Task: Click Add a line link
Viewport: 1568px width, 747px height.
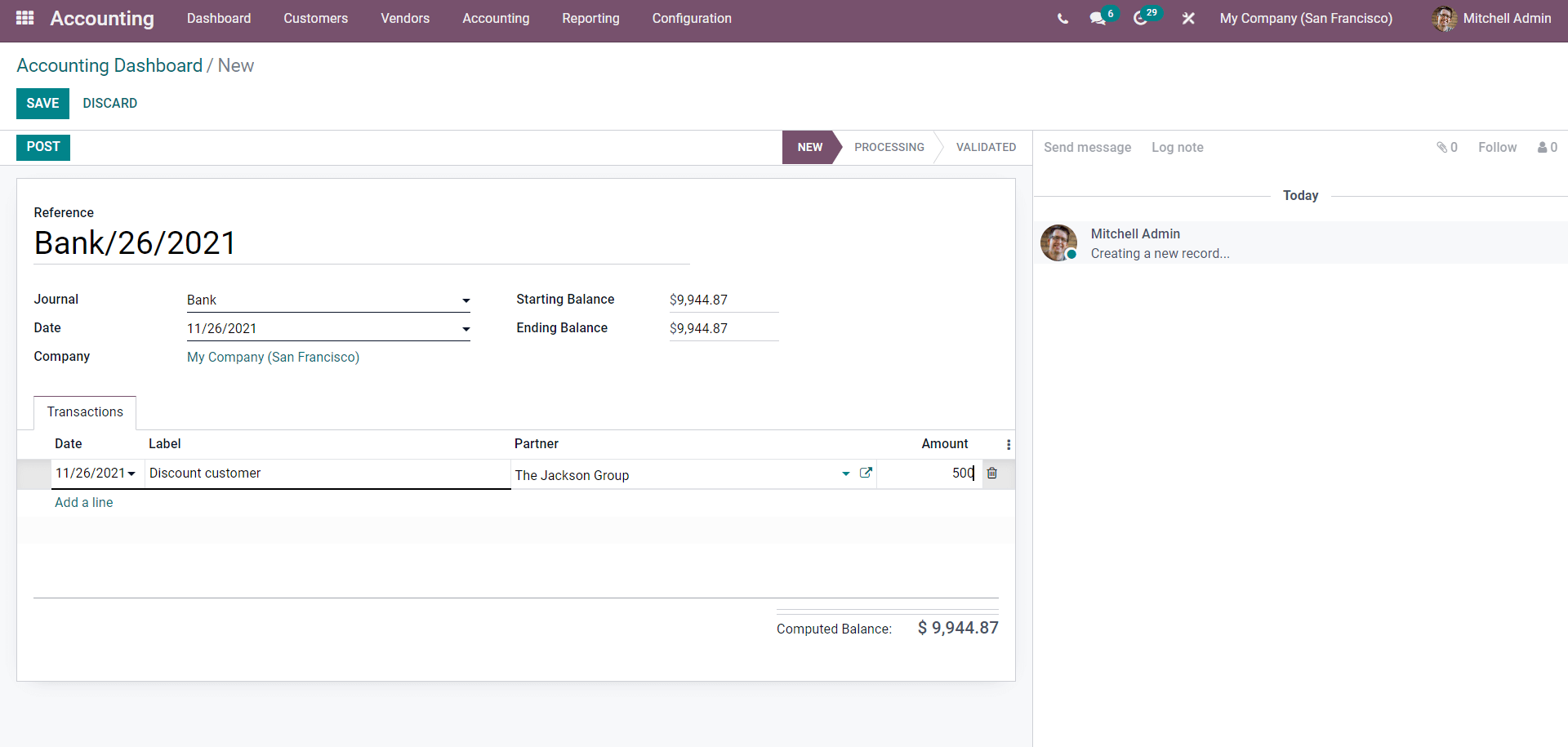Action: coord(84,502)
